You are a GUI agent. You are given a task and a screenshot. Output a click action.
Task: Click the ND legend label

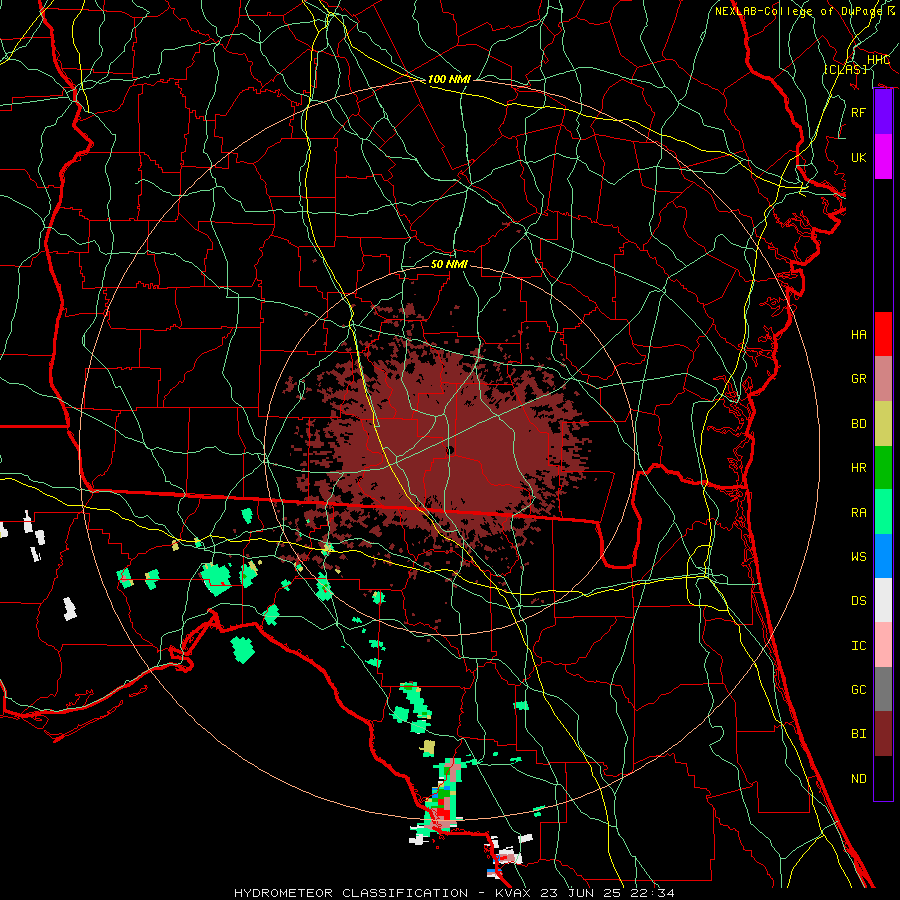(859, 779)
